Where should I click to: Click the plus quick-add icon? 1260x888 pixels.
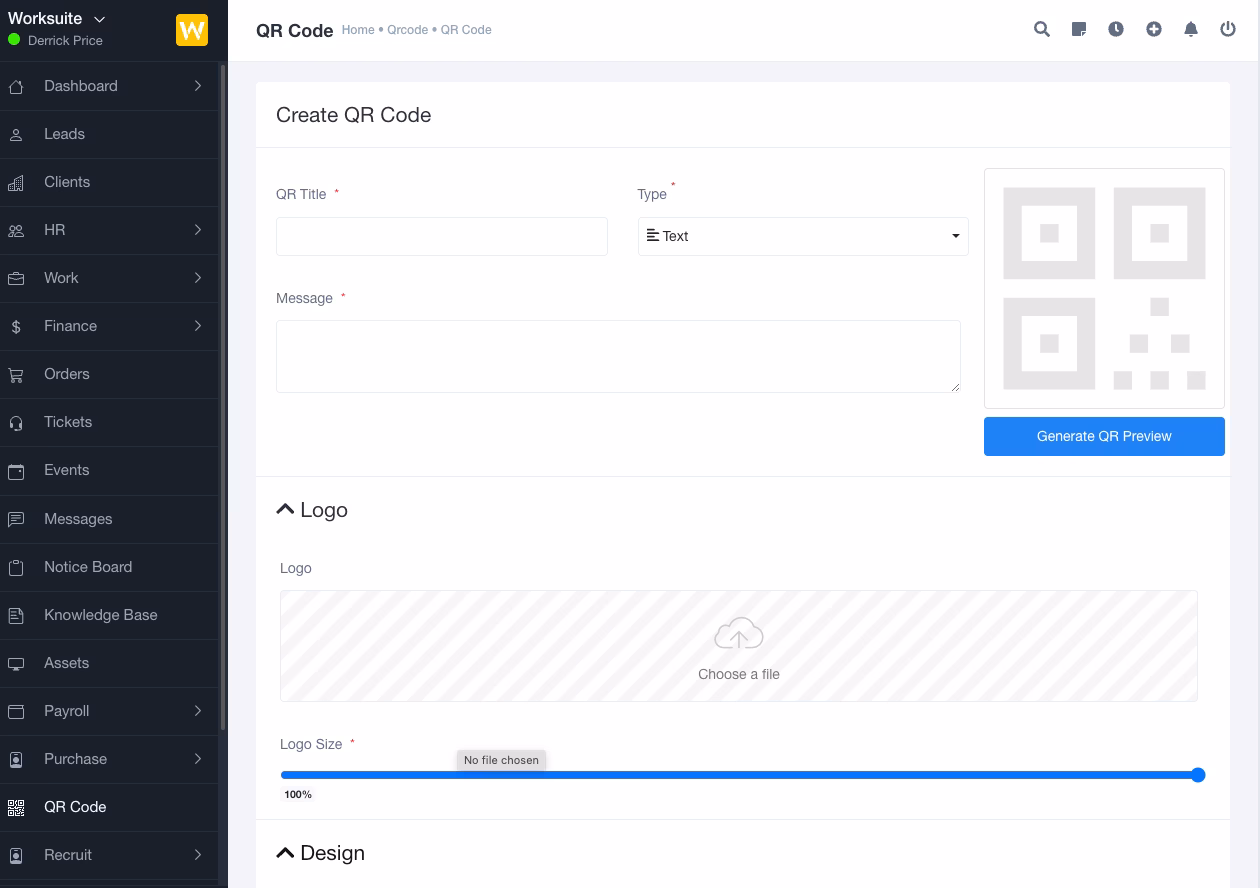(x=1154, y=29)
